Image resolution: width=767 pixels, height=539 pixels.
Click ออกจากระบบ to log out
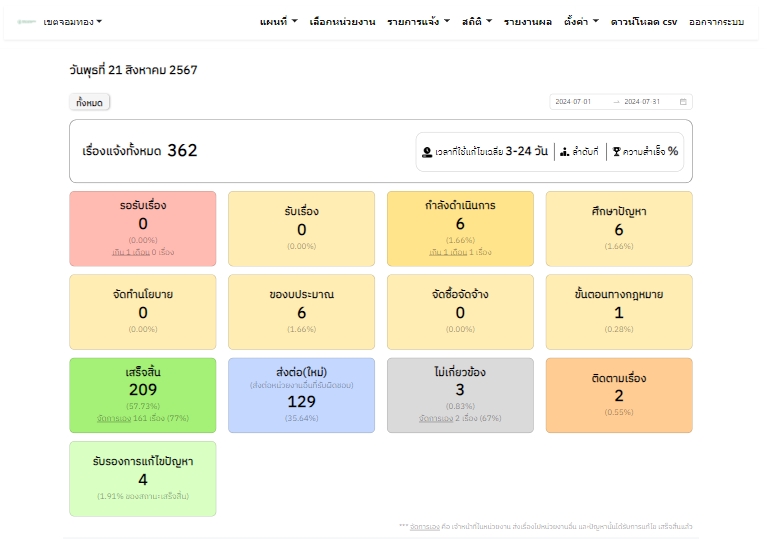[x=716, y=21]
